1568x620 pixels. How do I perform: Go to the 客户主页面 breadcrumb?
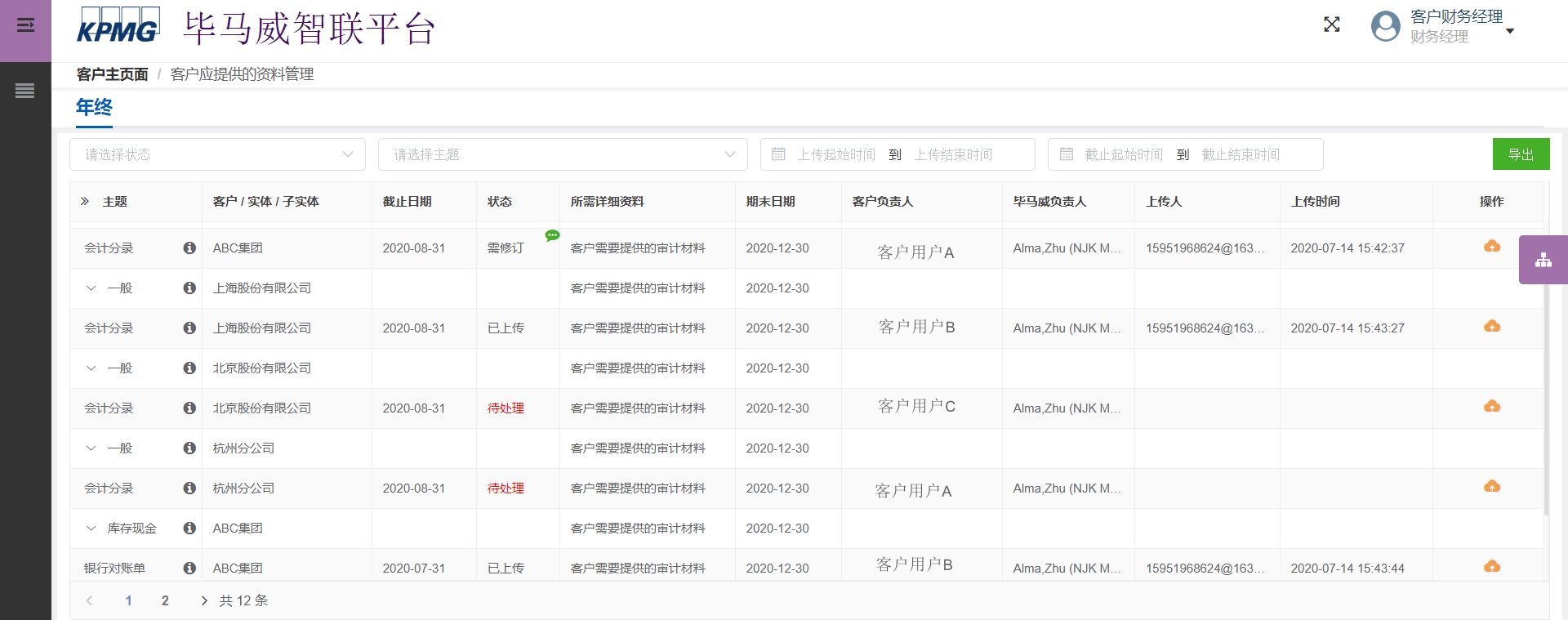coord(112,74)
